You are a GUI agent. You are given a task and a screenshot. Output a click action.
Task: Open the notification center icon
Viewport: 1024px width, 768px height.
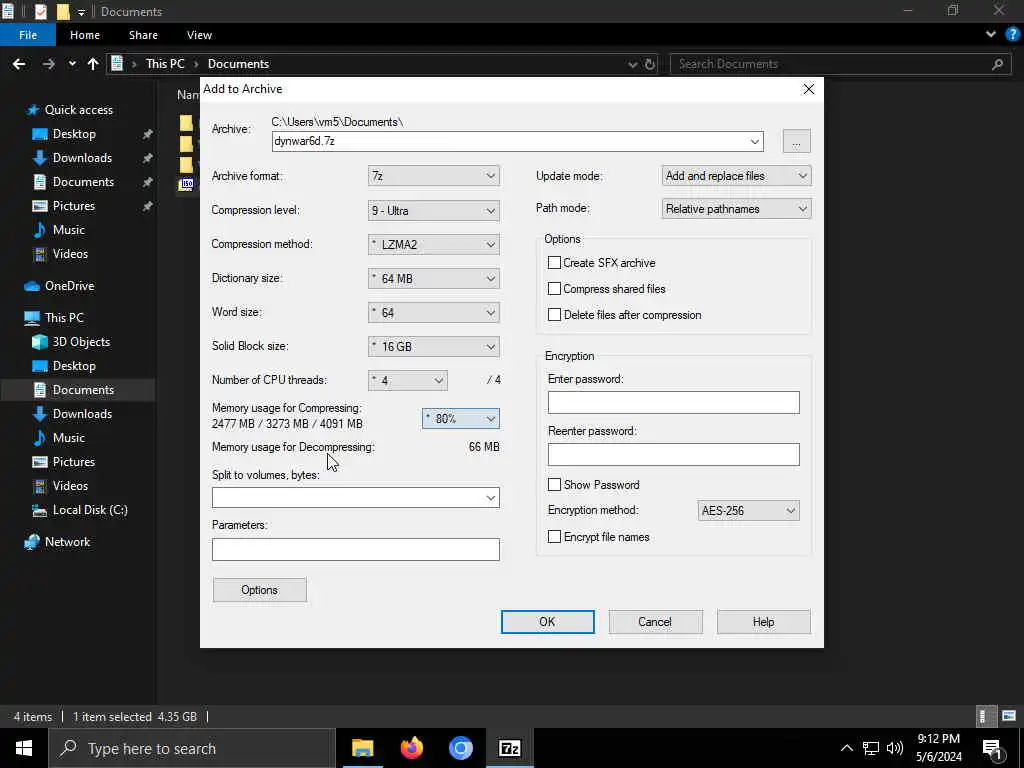992,748
